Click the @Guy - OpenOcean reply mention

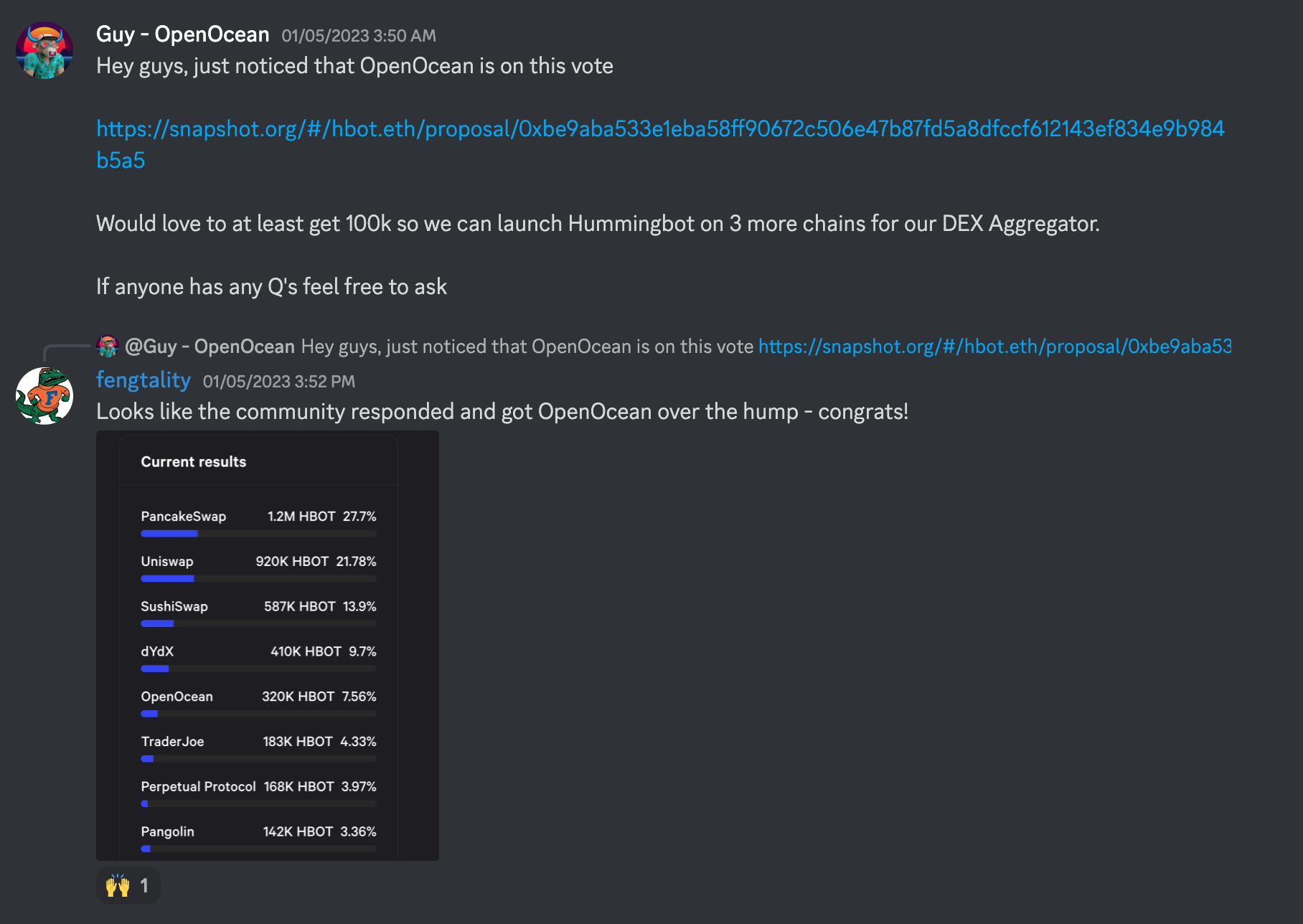click(x=210, y=346)
